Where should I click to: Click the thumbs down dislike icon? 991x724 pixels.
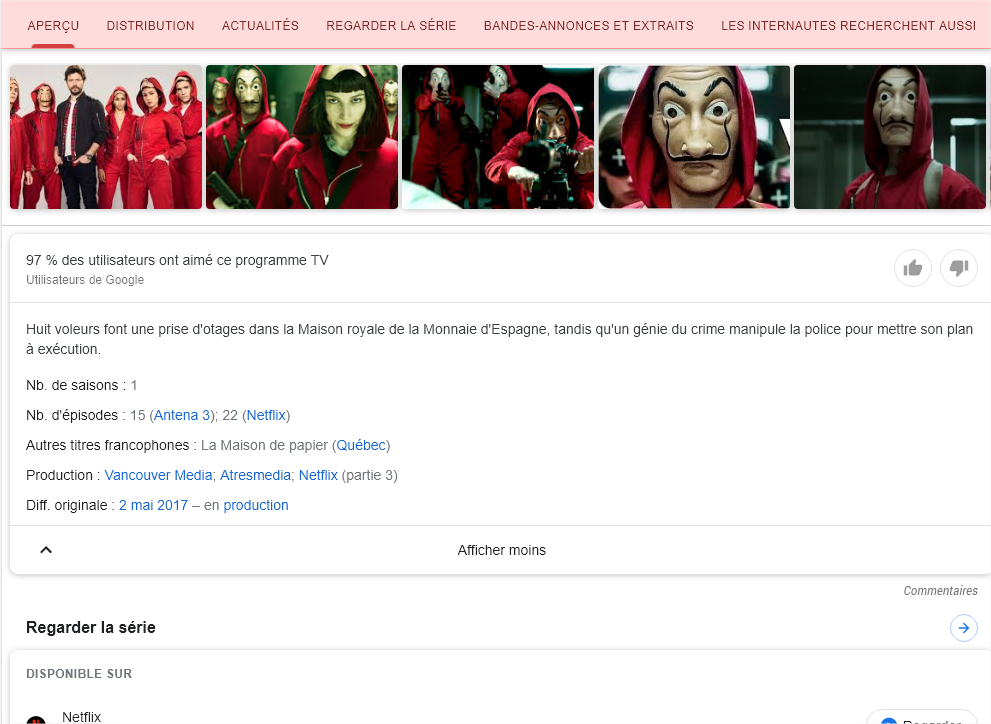pyautogui.click(x=959, y=268)
